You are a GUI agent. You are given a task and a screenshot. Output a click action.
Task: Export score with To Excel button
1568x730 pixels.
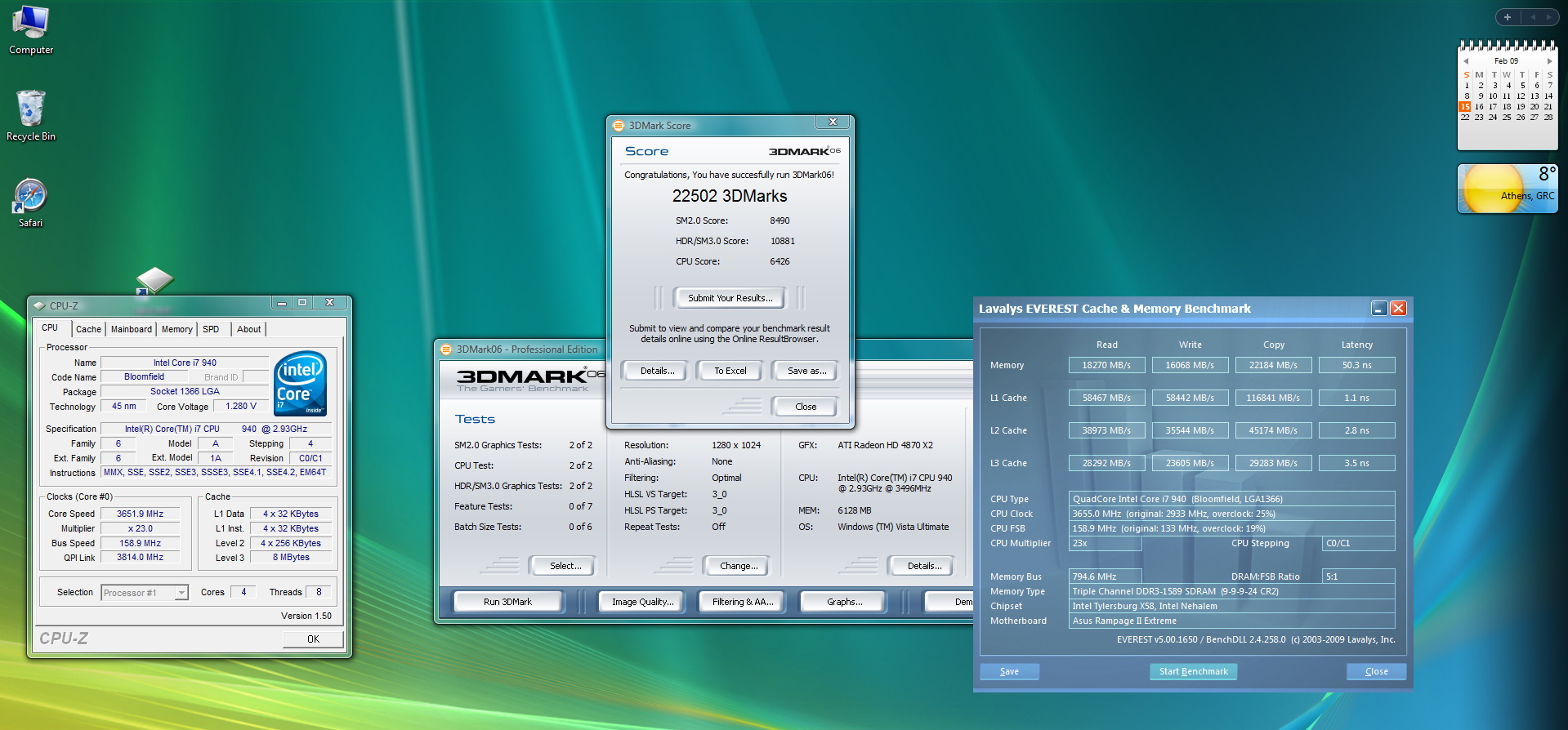730,371
